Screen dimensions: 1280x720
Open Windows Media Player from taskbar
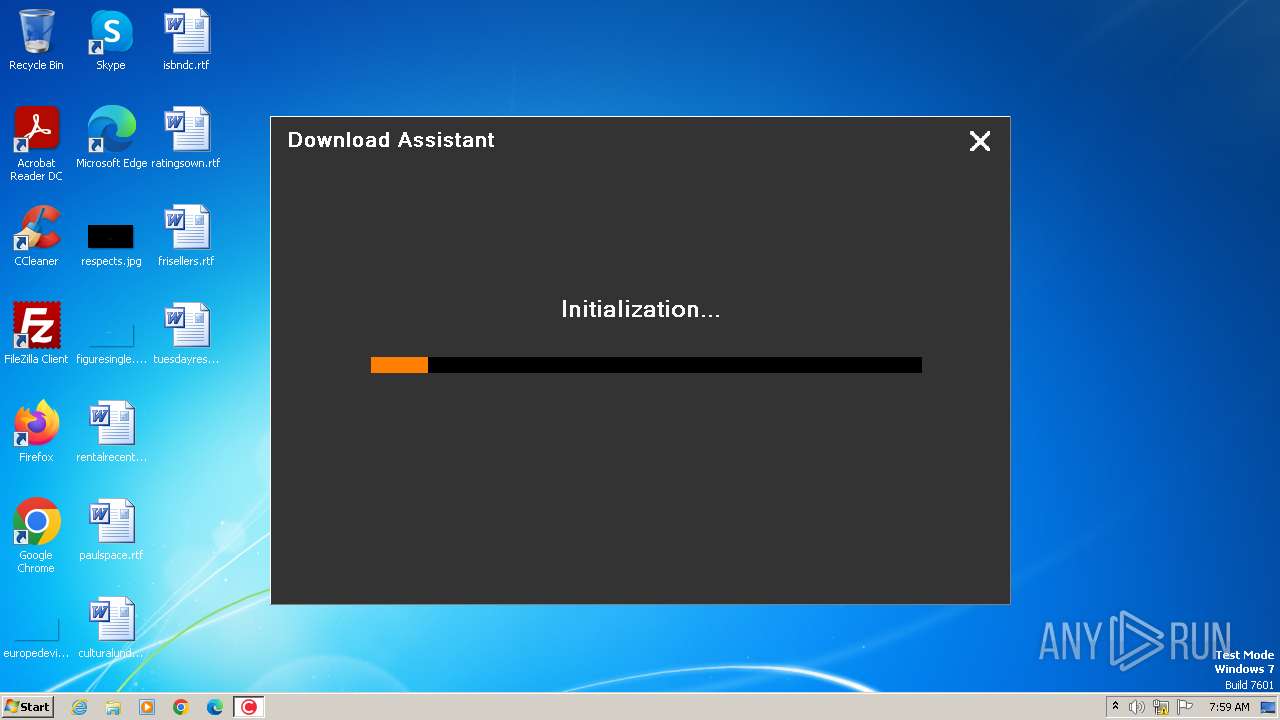[x=147, y=707]
